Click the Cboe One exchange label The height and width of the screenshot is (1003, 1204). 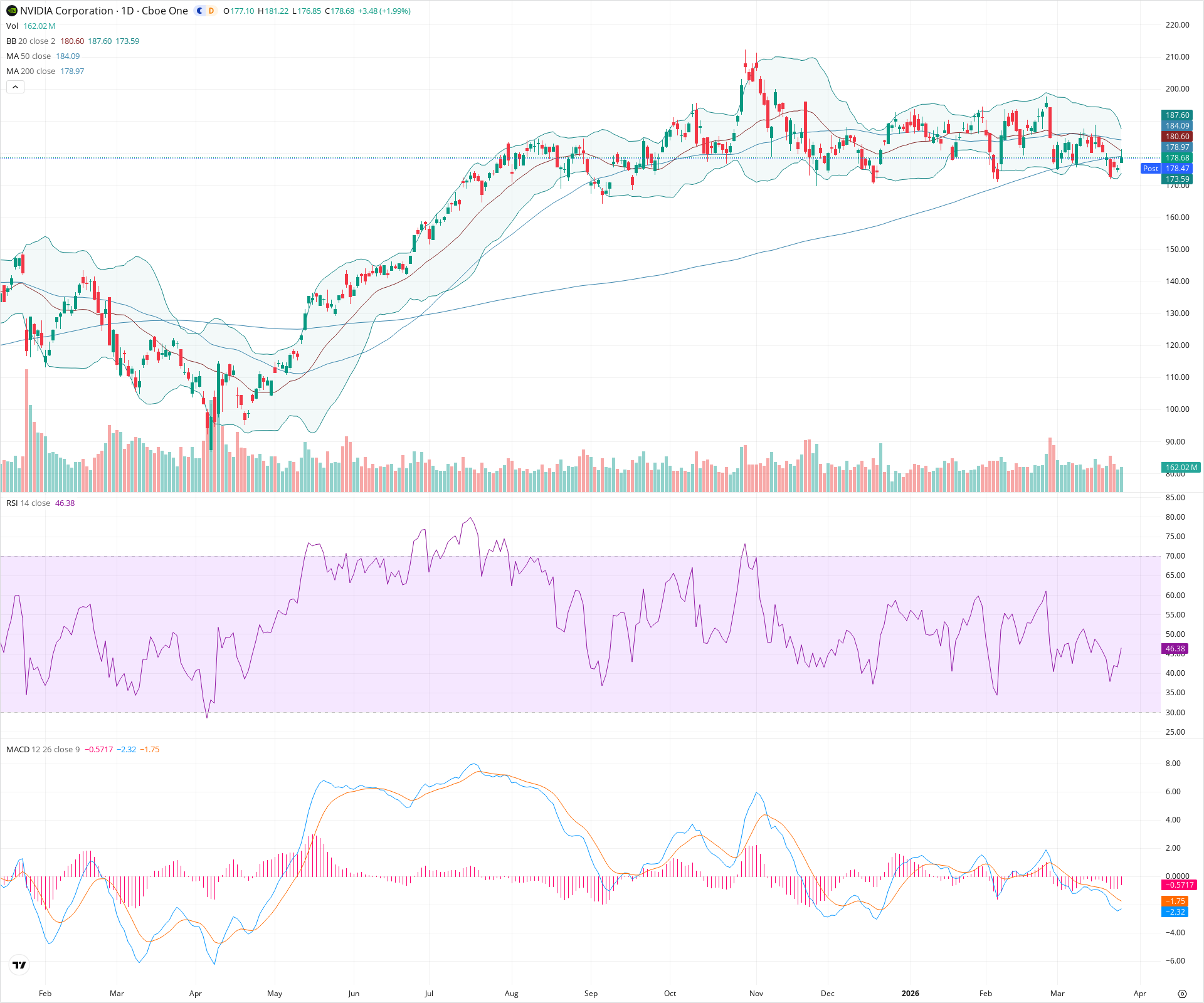[x=164, y=11]
